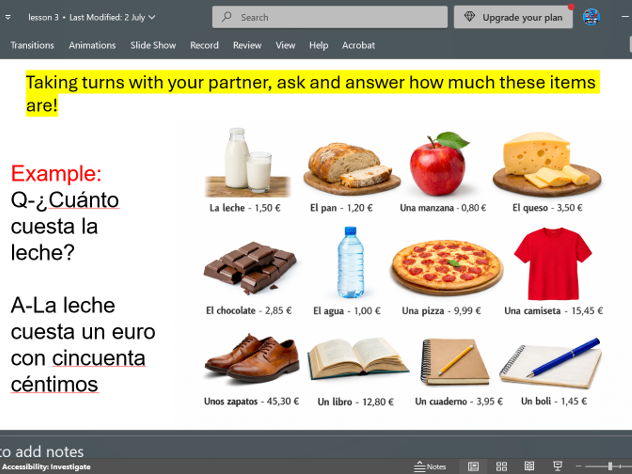Click the zoom out minus button

click(580, 467)
